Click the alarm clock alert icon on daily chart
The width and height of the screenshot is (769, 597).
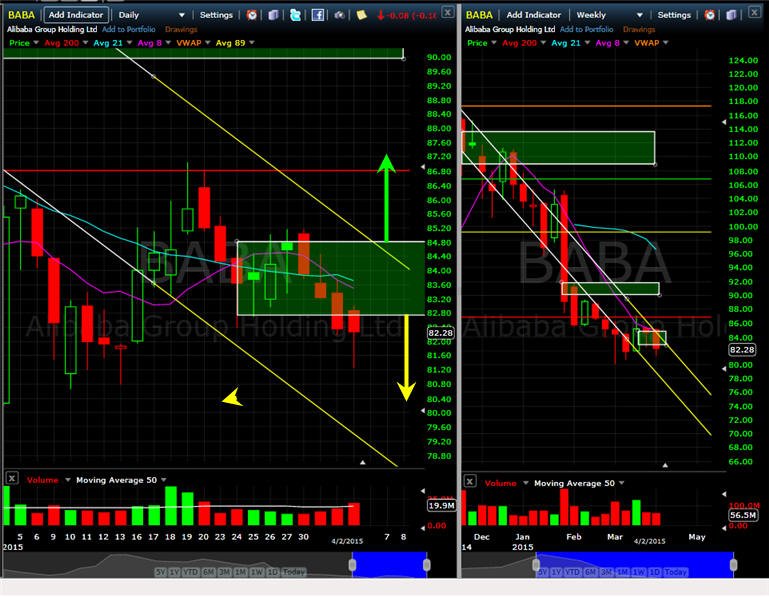(252, 15)
